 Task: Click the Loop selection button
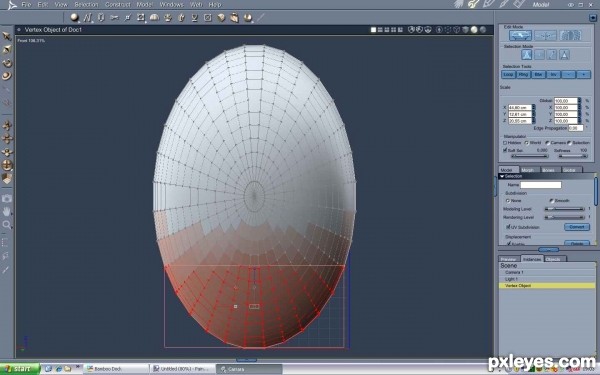pyautogui.click(x=508, y=75)
